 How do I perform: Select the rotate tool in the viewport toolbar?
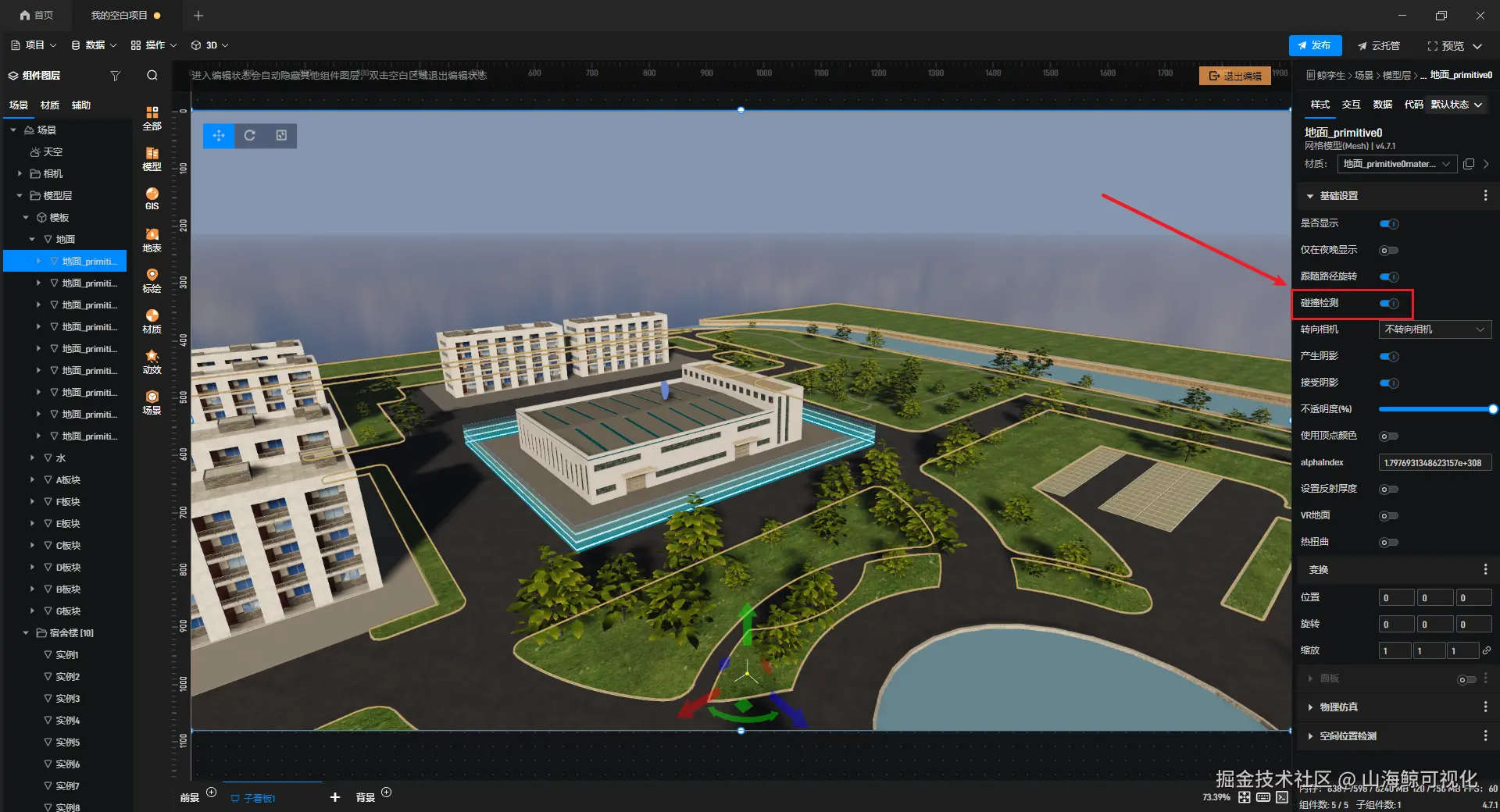(250, 135)
